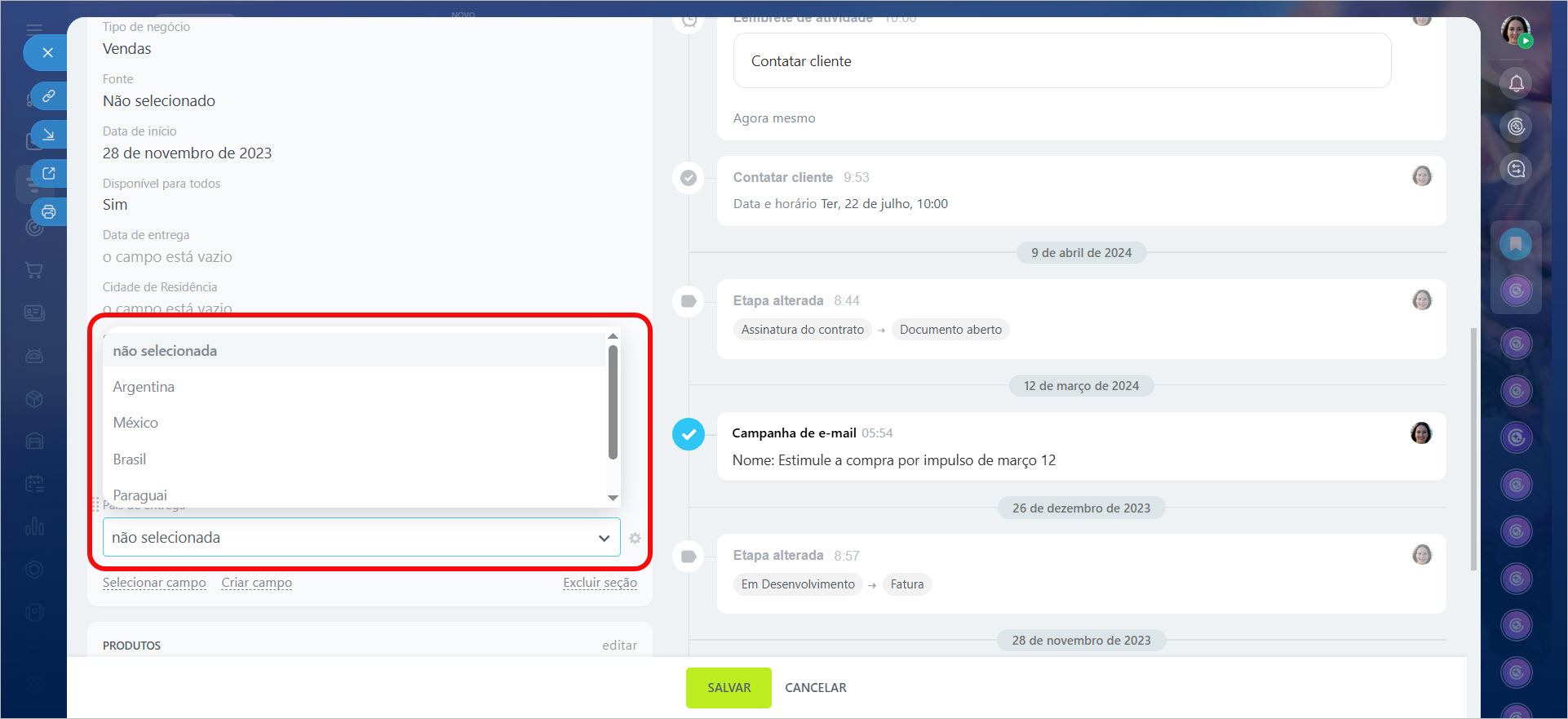Open deal in new window icon
This screenshot has width=1568, height=719.
click(x=49, y=173)
